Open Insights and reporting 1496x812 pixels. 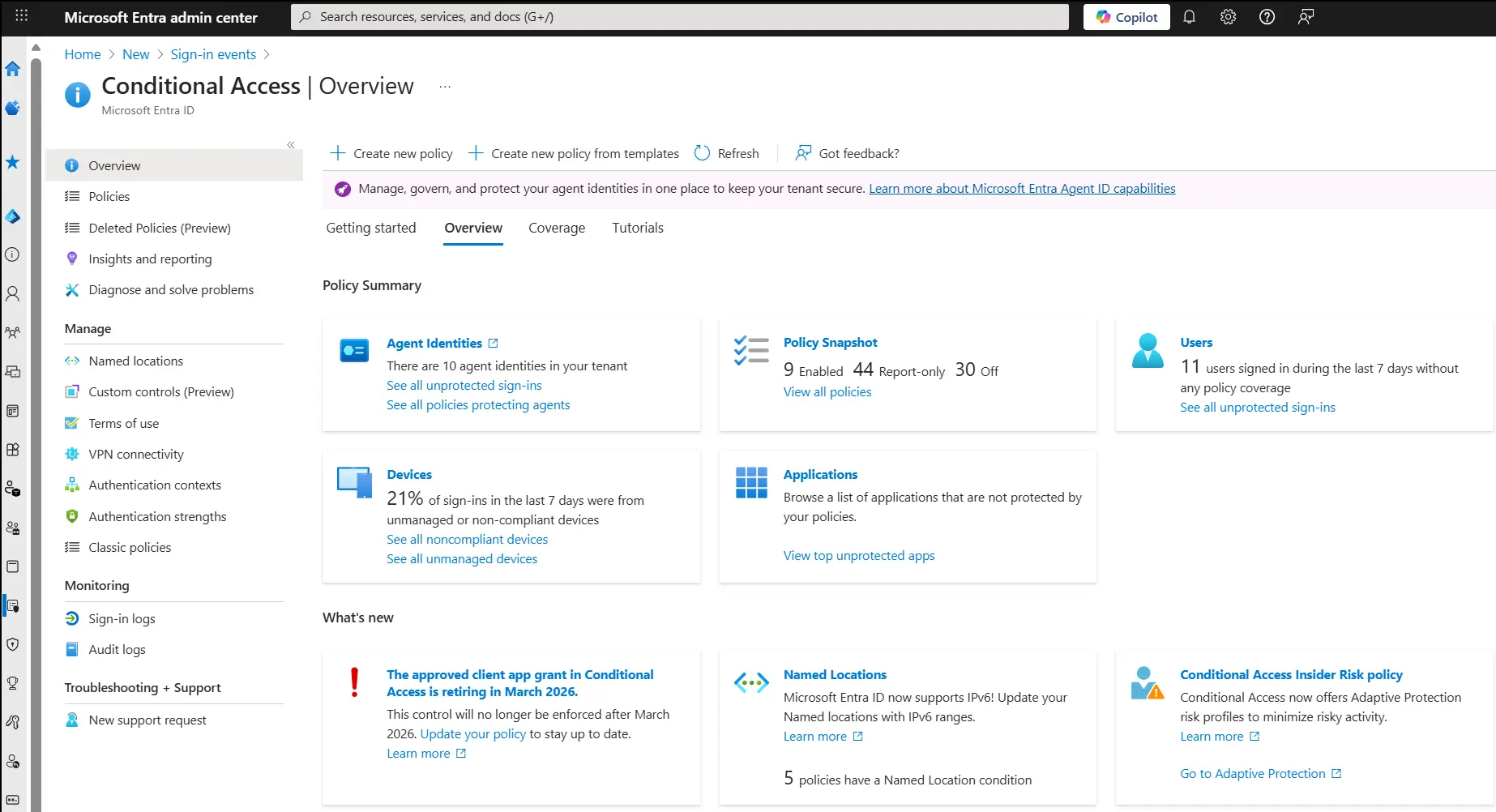click(x=150, y=259)
